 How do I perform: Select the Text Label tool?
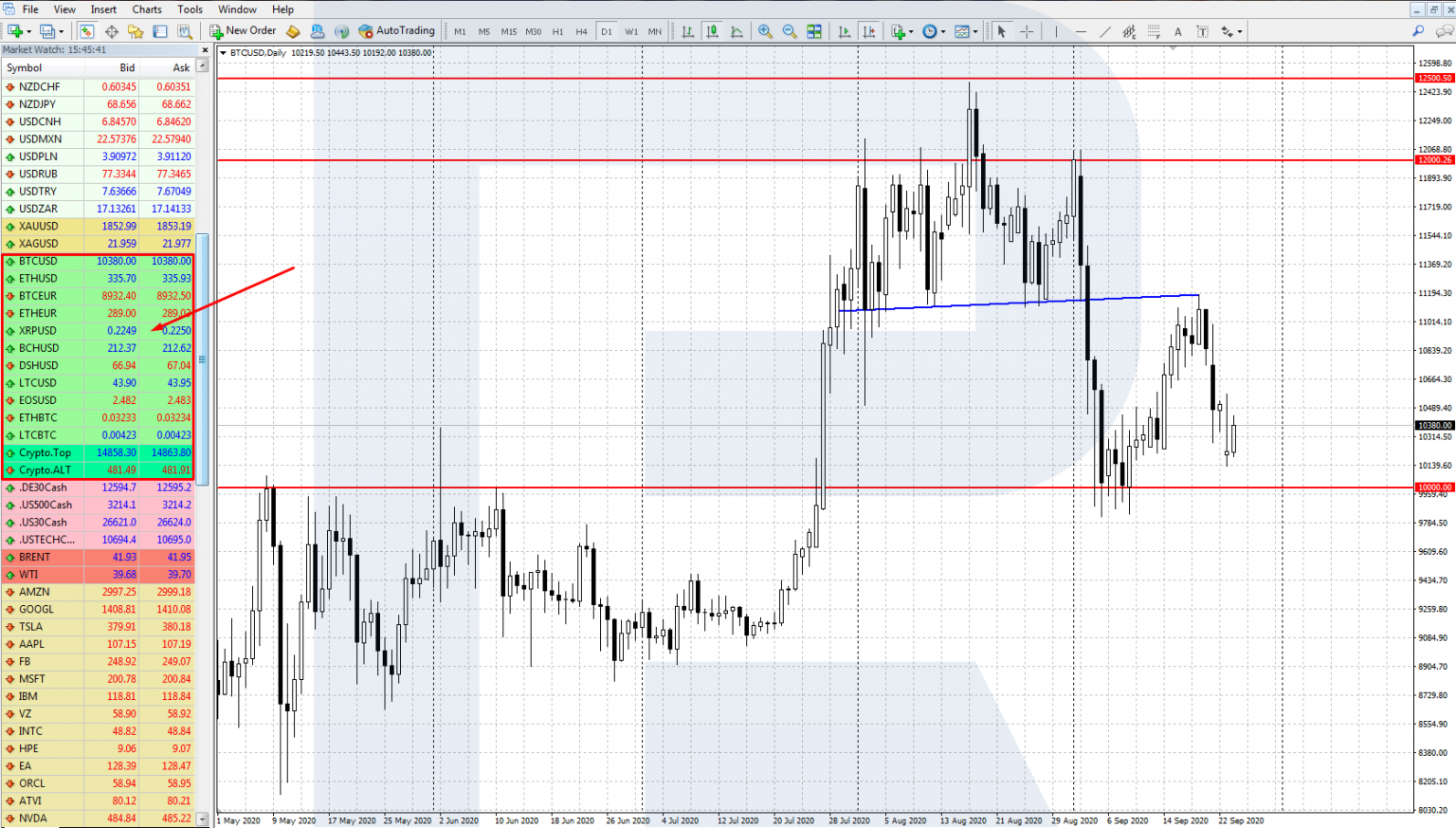pyautogui.click(x=1202, y=31)
